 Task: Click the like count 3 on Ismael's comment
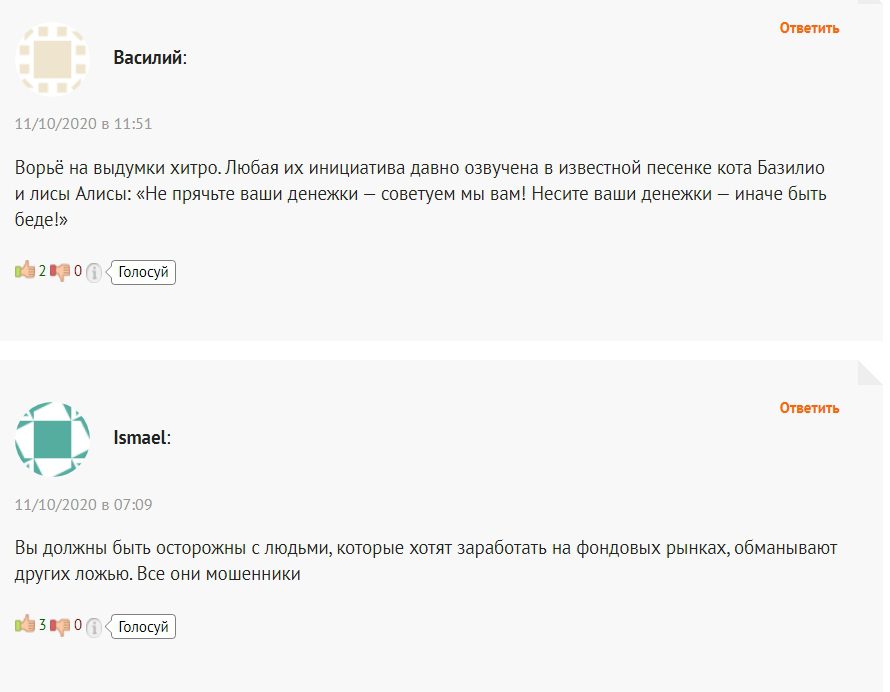(x=42, y=627)
